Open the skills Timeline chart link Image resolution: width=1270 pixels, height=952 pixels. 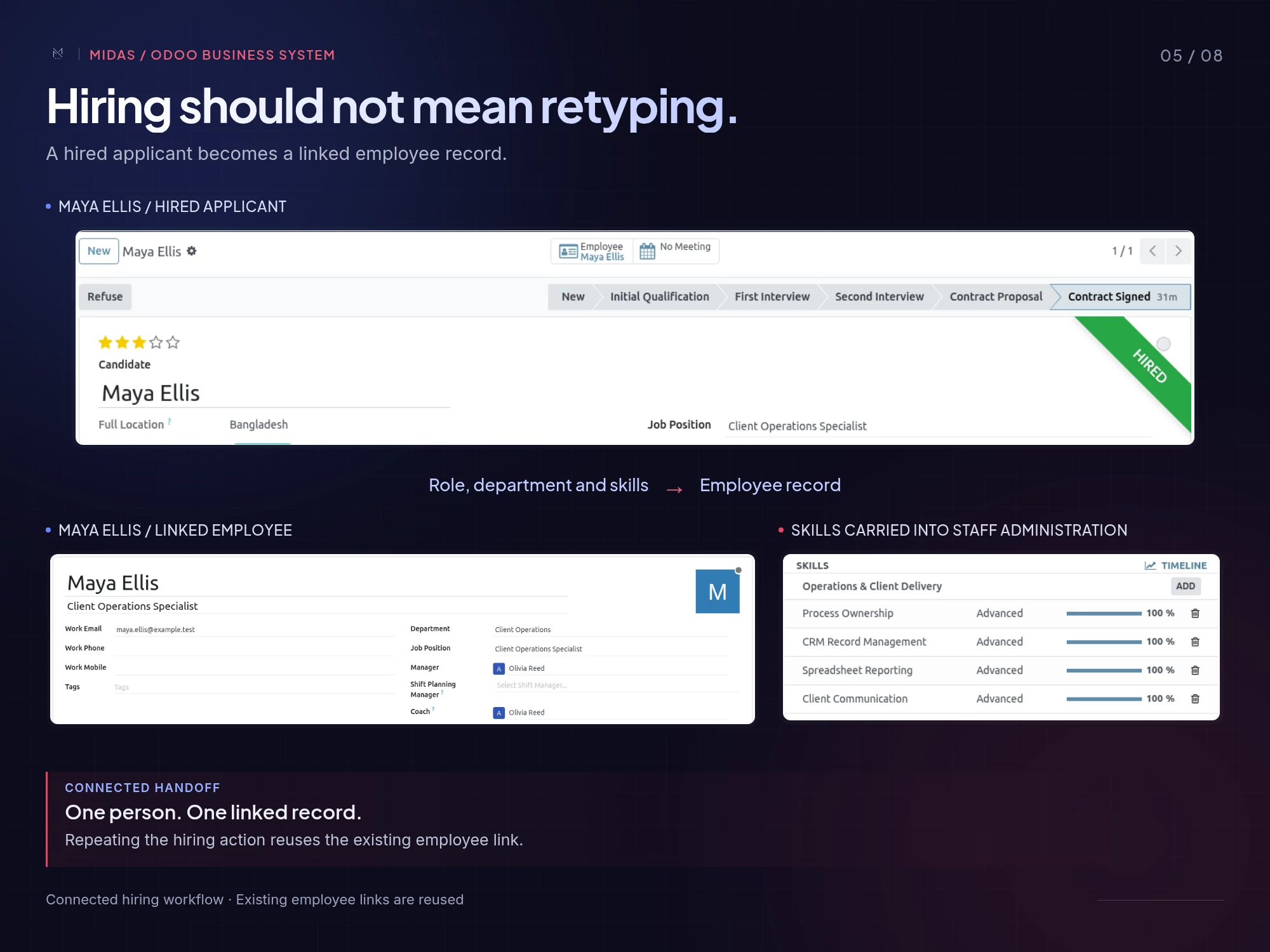tap(1175, 565)
